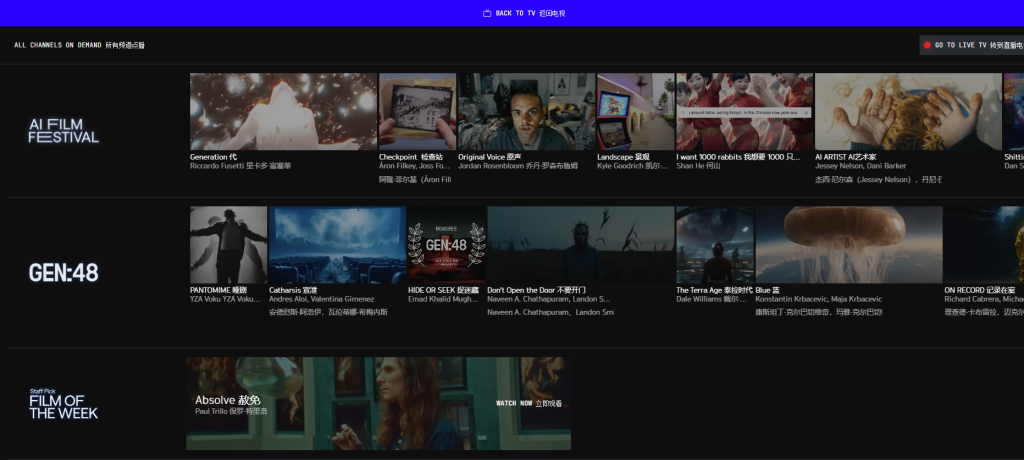Open the GEN:48 channel logo
This screenshot has height=460, width=1024.
coord(64,273)
